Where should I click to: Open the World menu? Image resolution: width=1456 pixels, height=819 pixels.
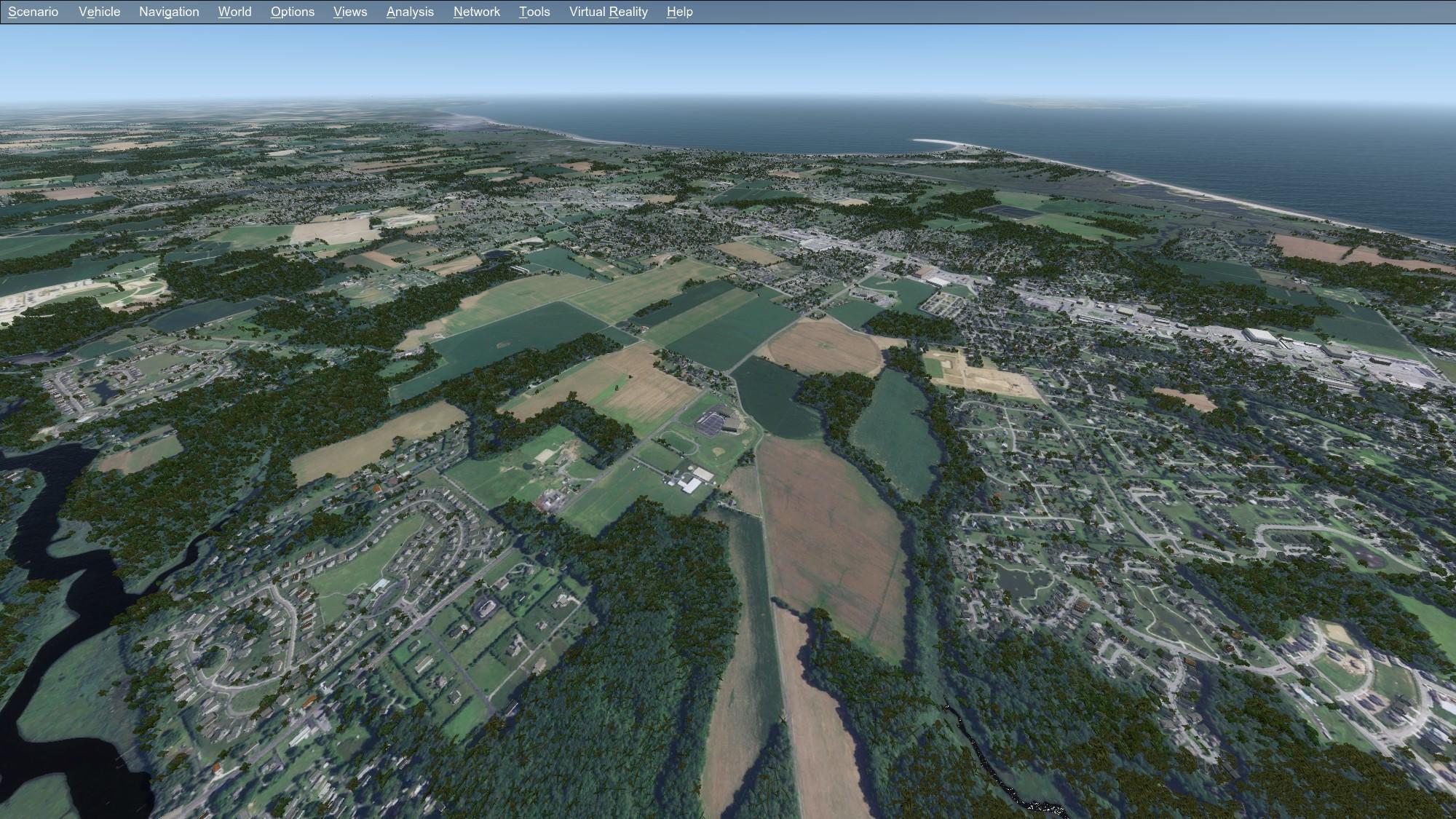[234, 12]
